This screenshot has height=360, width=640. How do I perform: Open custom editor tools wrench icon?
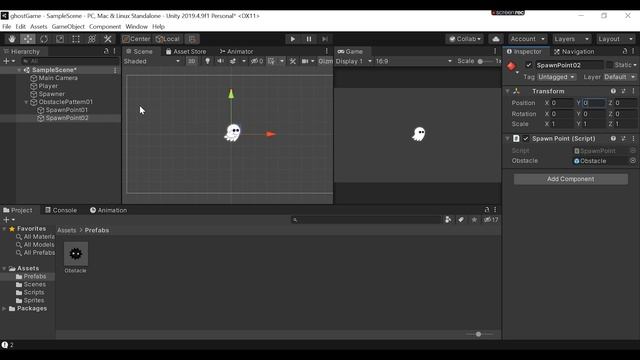click(108, 39)
